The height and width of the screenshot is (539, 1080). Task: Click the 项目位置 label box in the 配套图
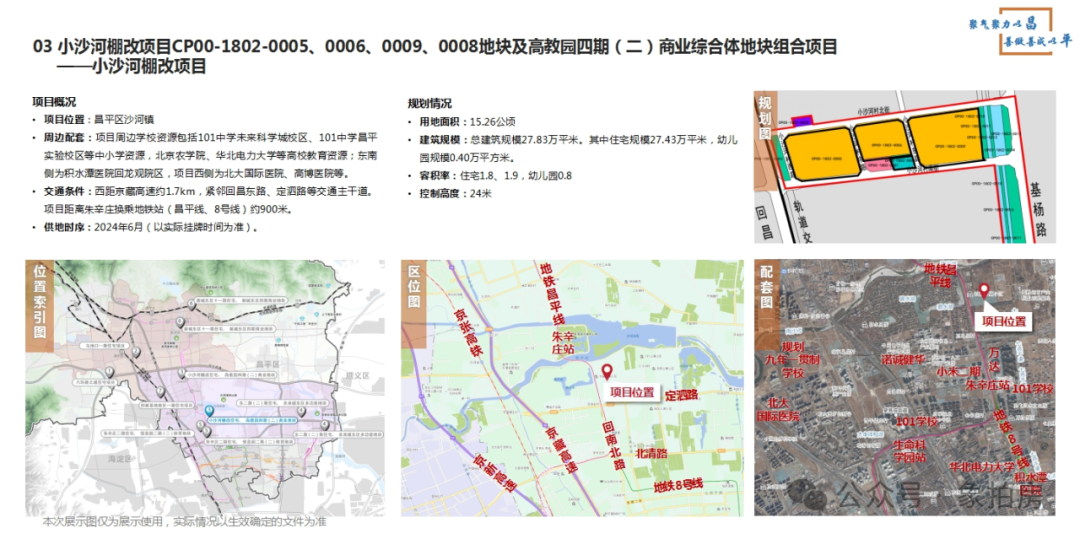[x=1002, y=321]
